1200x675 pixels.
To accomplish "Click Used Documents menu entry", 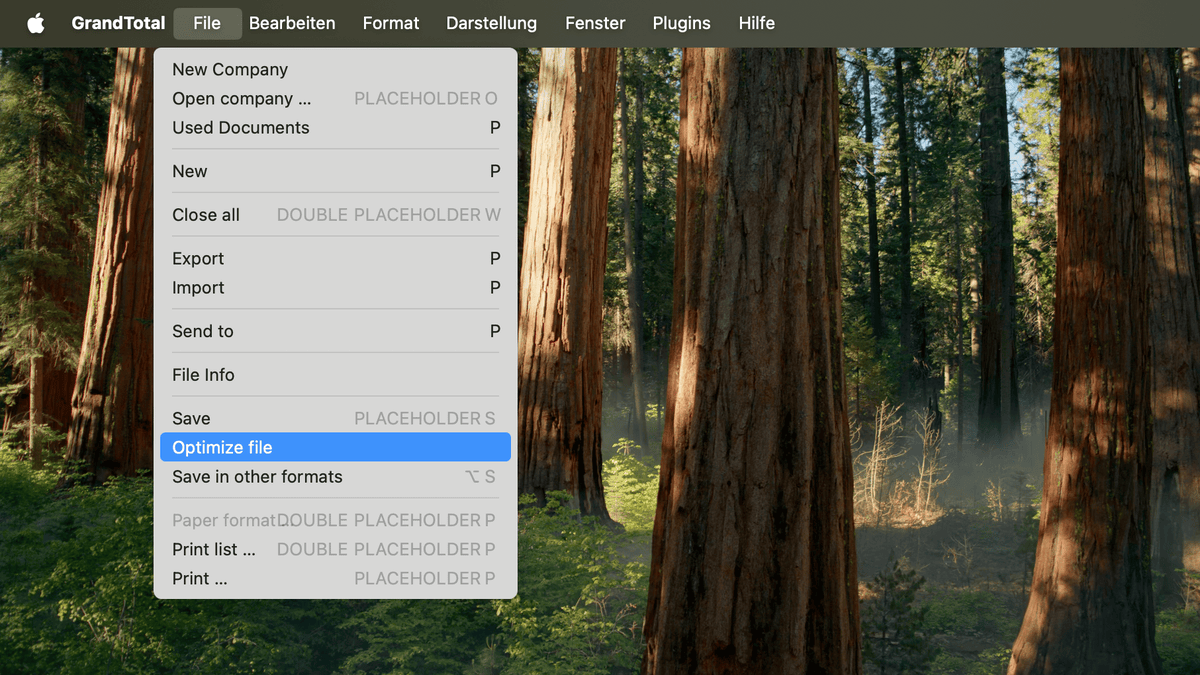I will 240,127.
